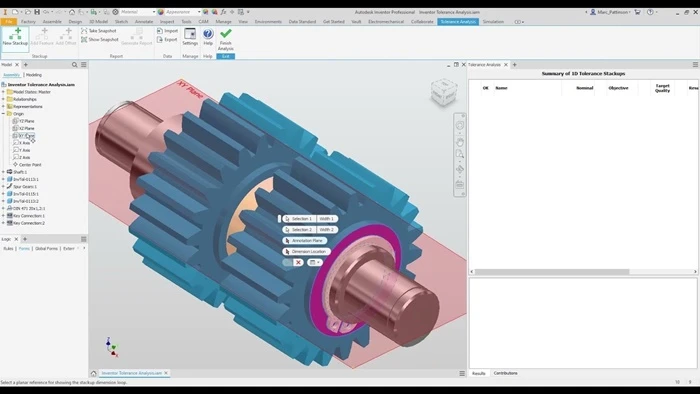Open the Contributors tab
The image size is (700, 394).
click(x=505, y=373)
